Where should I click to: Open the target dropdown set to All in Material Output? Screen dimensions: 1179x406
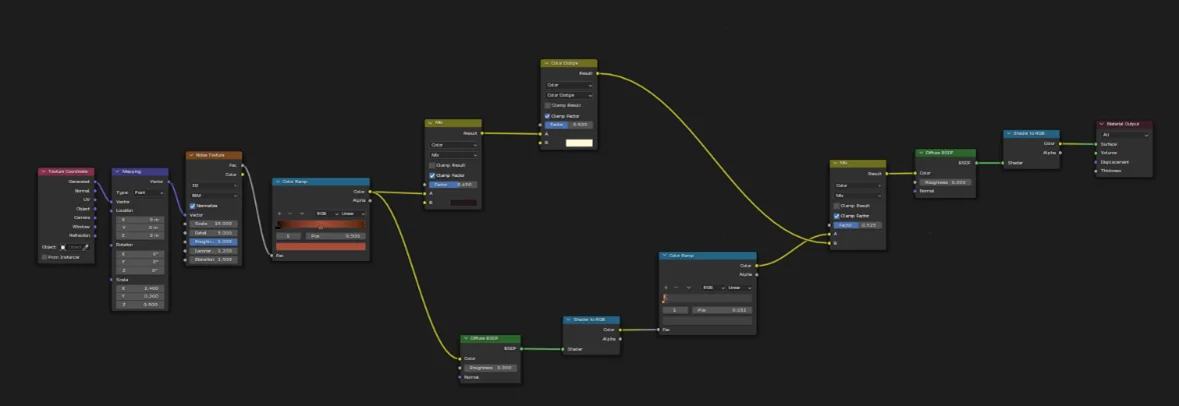click(x=1124, y=134)
